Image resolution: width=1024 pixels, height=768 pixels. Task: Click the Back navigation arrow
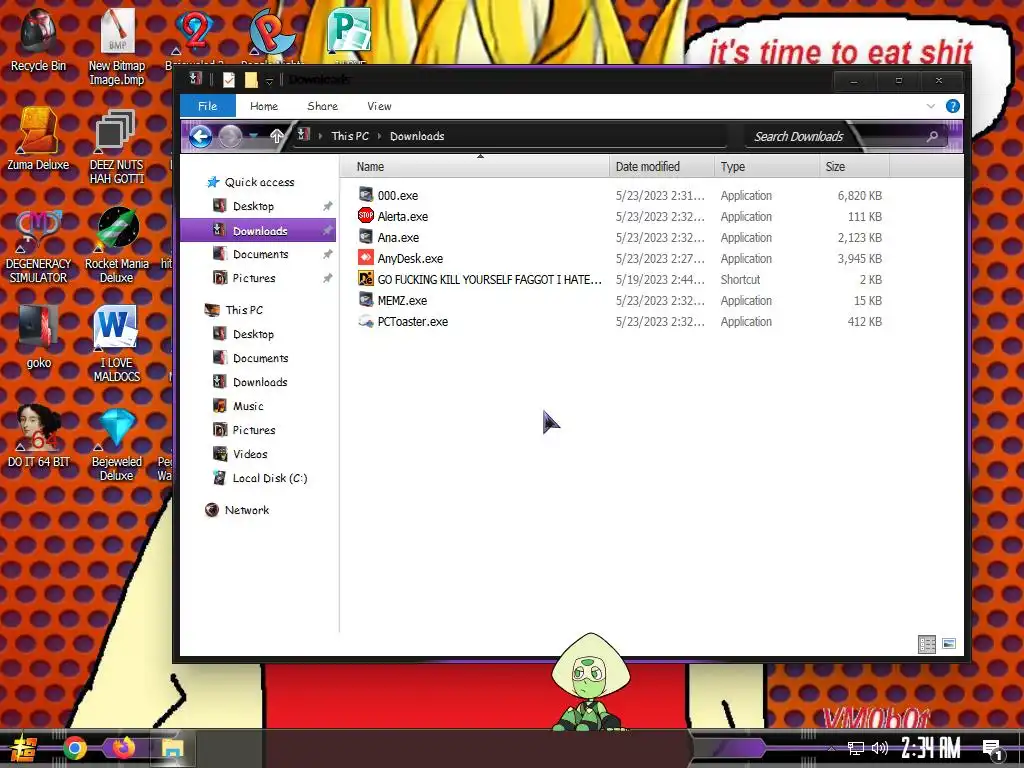point(200,136)
